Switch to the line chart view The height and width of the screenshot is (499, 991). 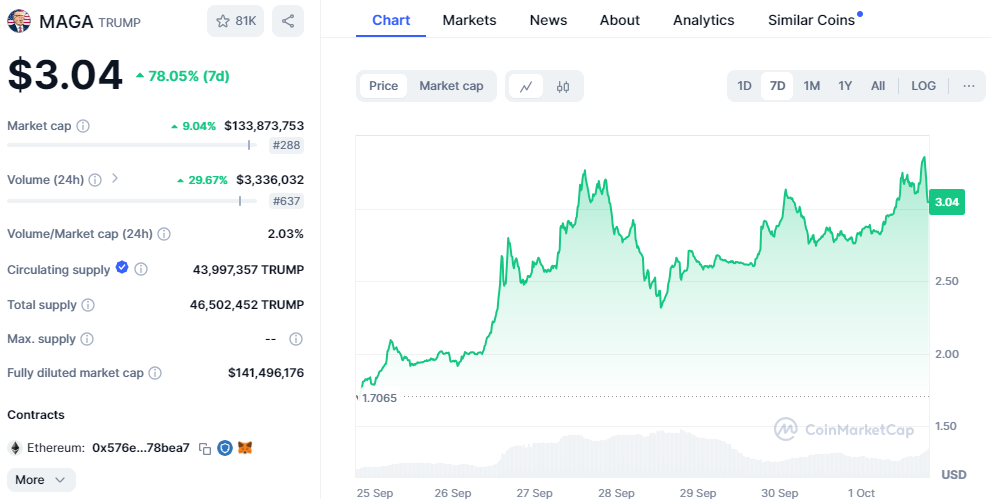[x=526, y=87]
